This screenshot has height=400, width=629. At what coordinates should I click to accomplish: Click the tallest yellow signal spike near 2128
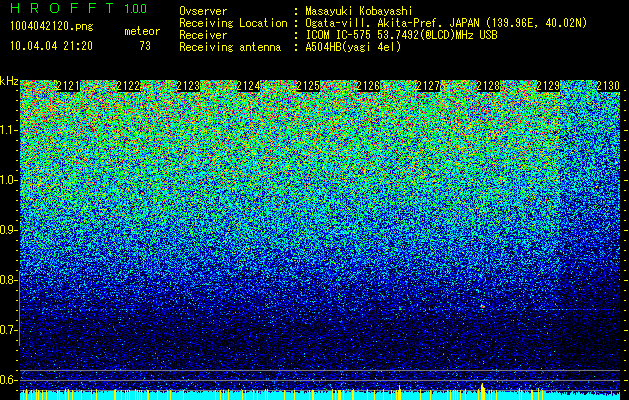click(483, 391)
